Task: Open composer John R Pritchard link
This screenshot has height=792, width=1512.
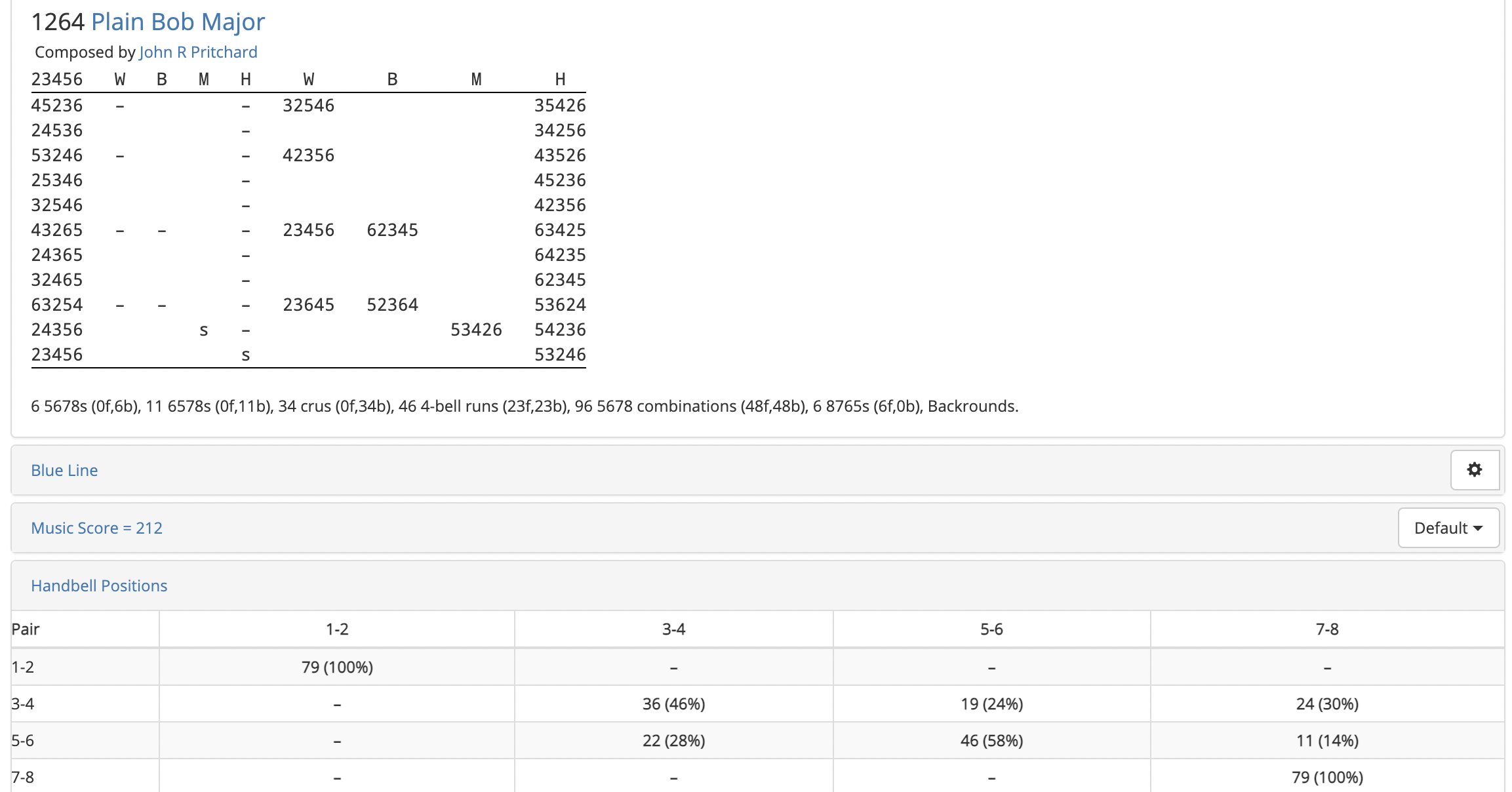Action: 198,52
